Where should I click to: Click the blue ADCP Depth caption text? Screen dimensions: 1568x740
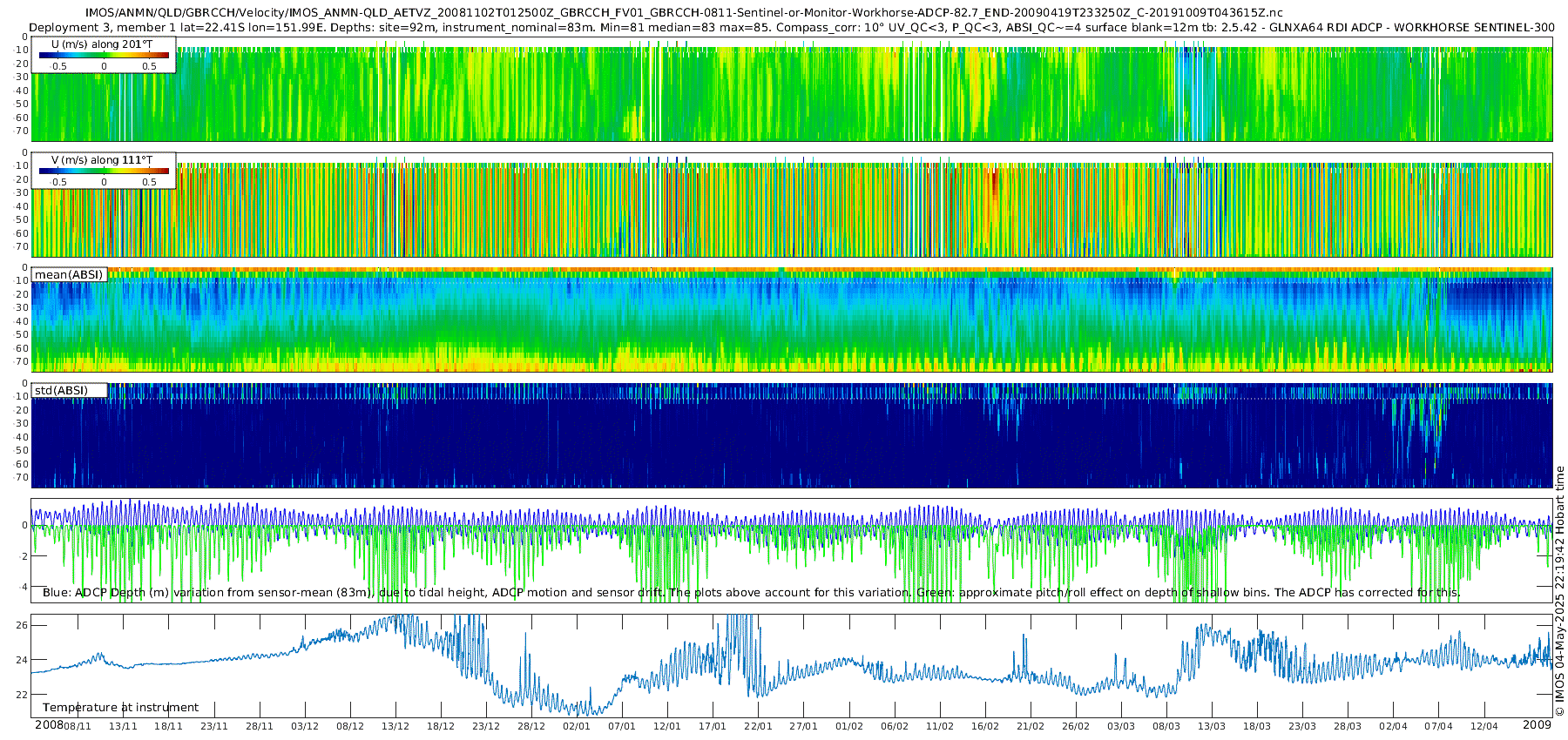[751, 593]
